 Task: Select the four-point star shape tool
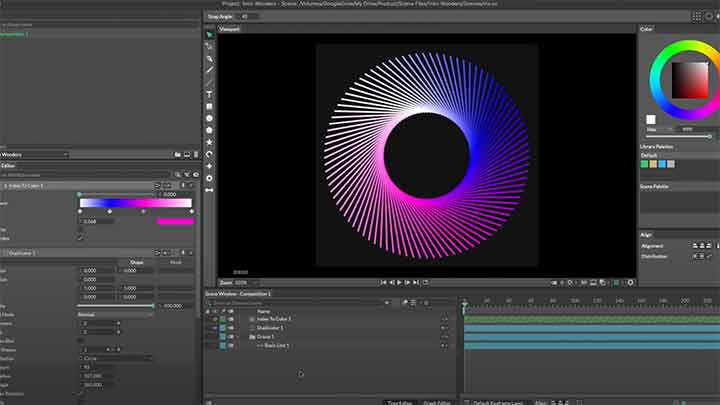point(209,166)
